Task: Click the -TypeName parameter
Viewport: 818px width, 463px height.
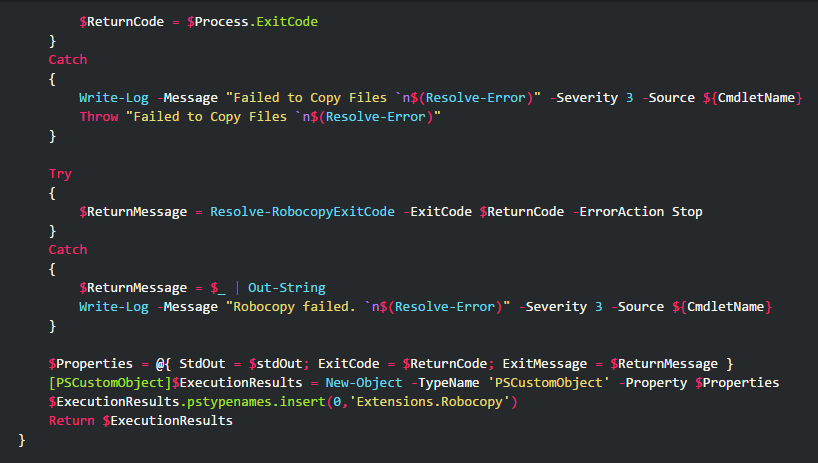Action: [445, 383]
